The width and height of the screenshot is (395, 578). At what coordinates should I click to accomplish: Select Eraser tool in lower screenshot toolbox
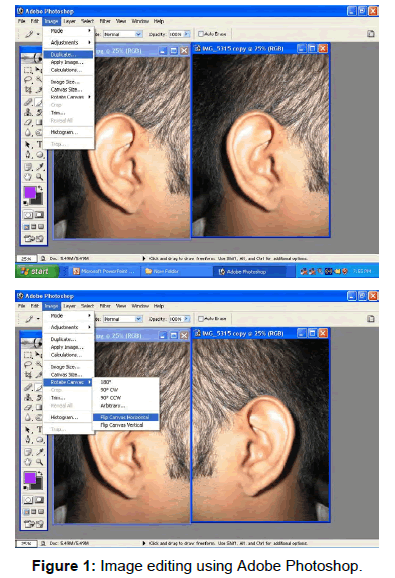[28, 407]
